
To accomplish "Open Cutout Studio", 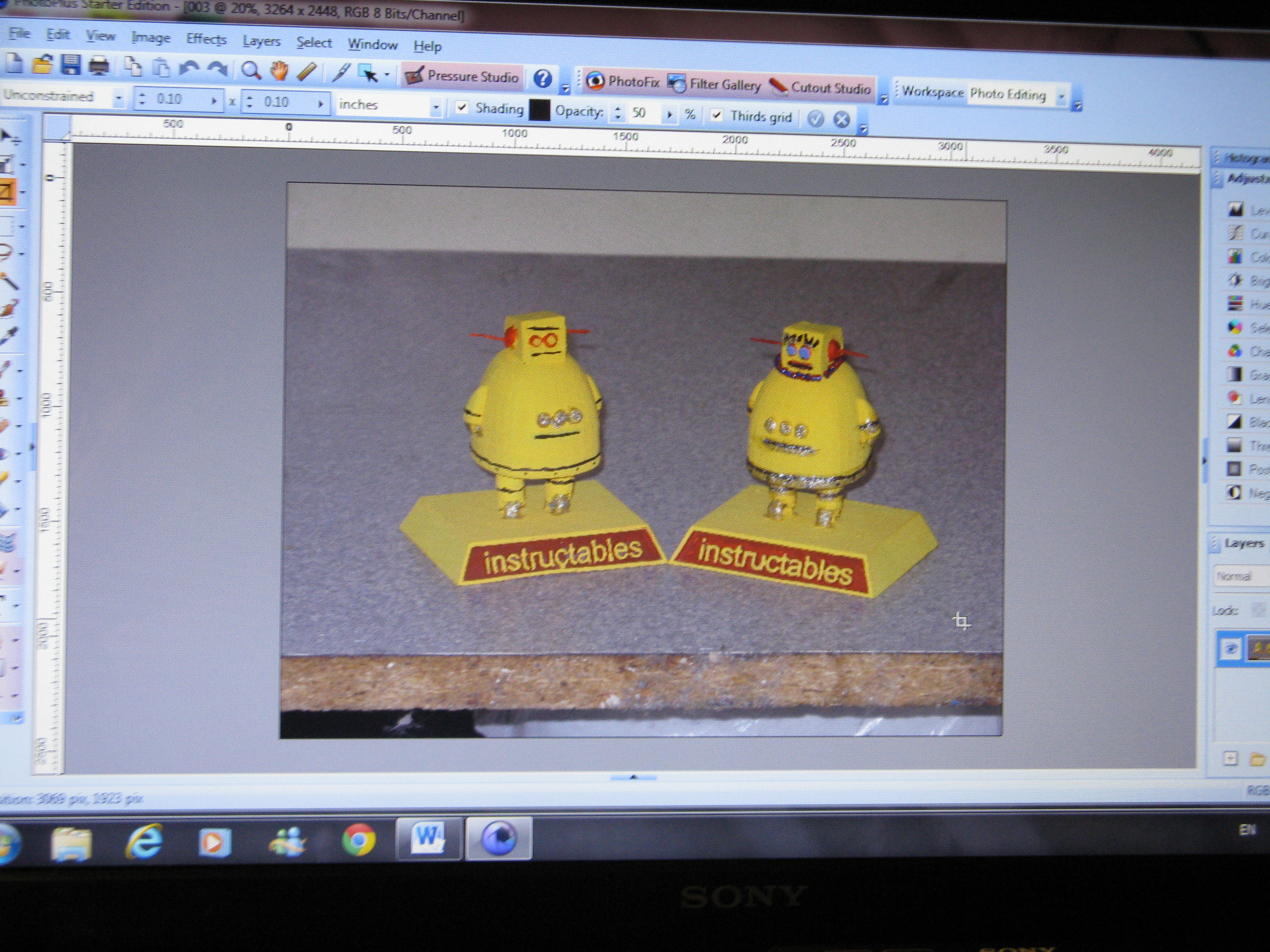I will 820,88.
